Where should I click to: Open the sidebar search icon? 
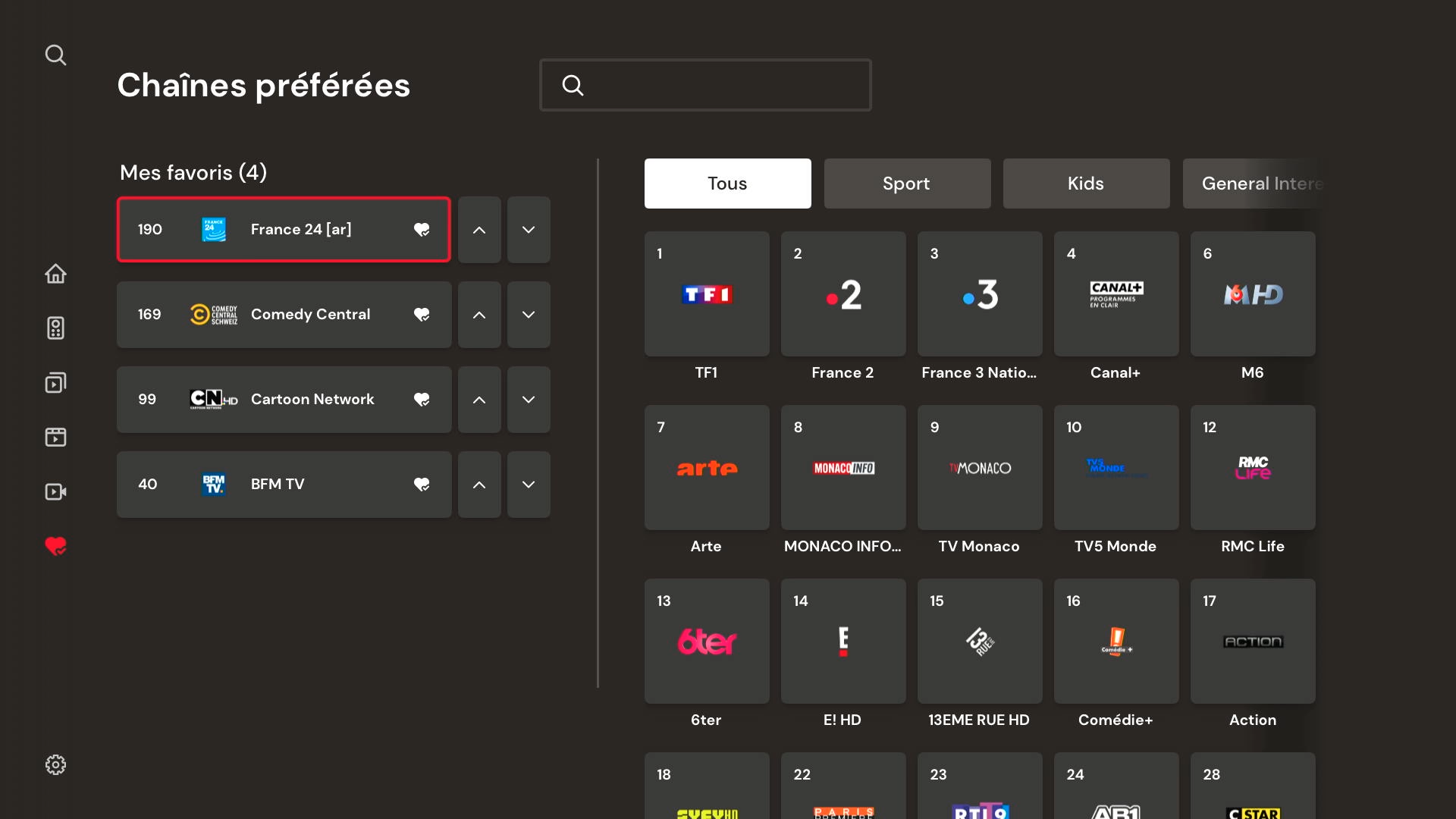[55, 55]
